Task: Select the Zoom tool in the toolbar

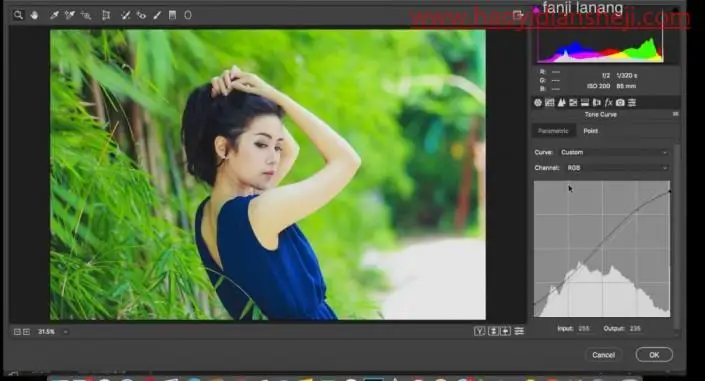Action: click(x=18, y=15)
